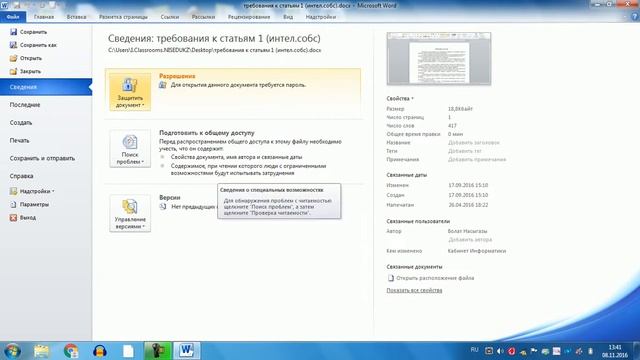Switch to the Разметка страницы tab
640x360 pixels.
123,17
